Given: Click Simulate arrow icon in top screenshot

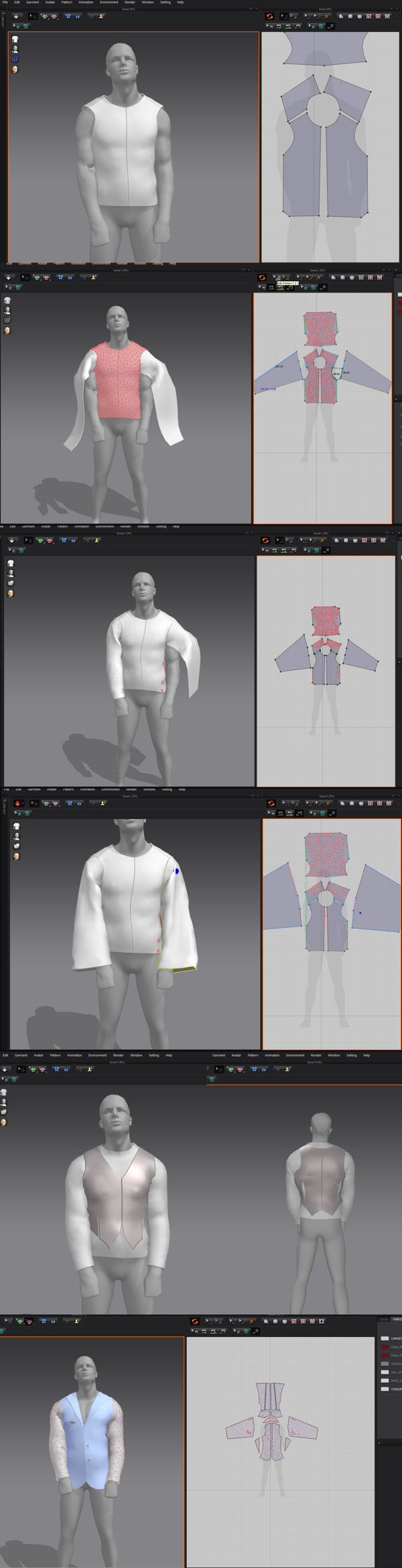Looking at the screenshot, I should click(x=16, y=16).
